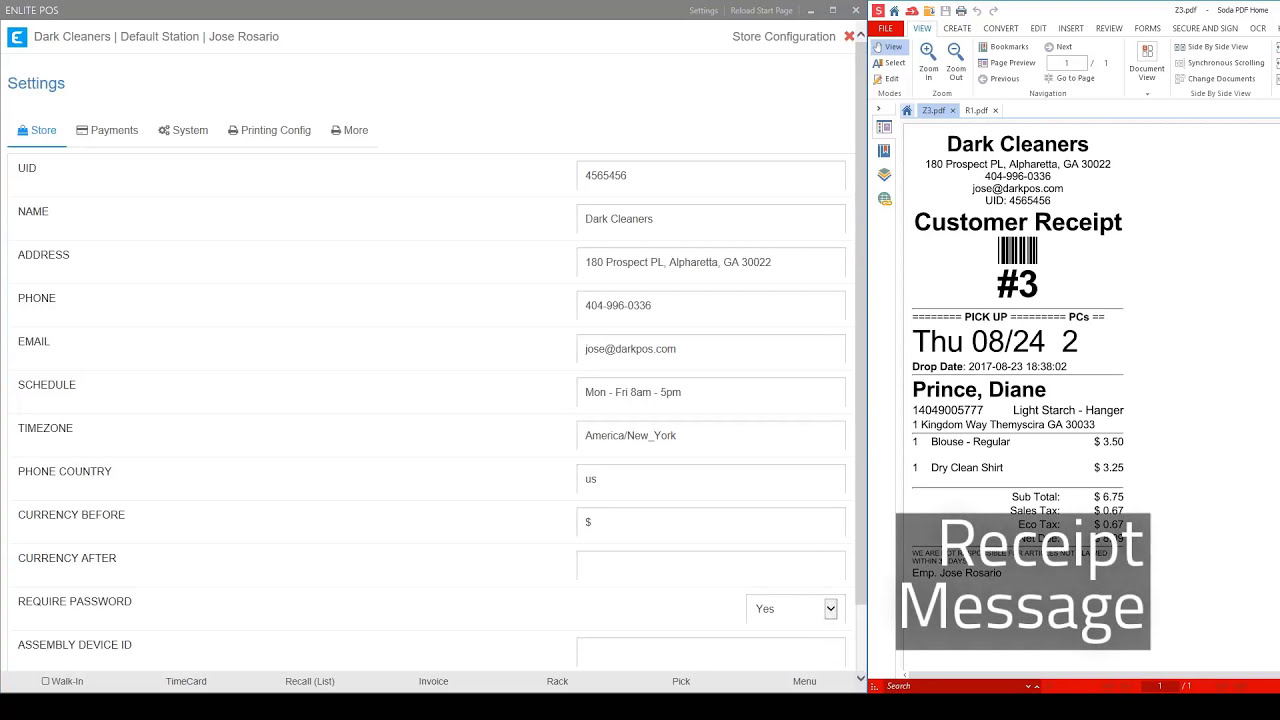Click the print icon in Soda PDF

(961, 11)
